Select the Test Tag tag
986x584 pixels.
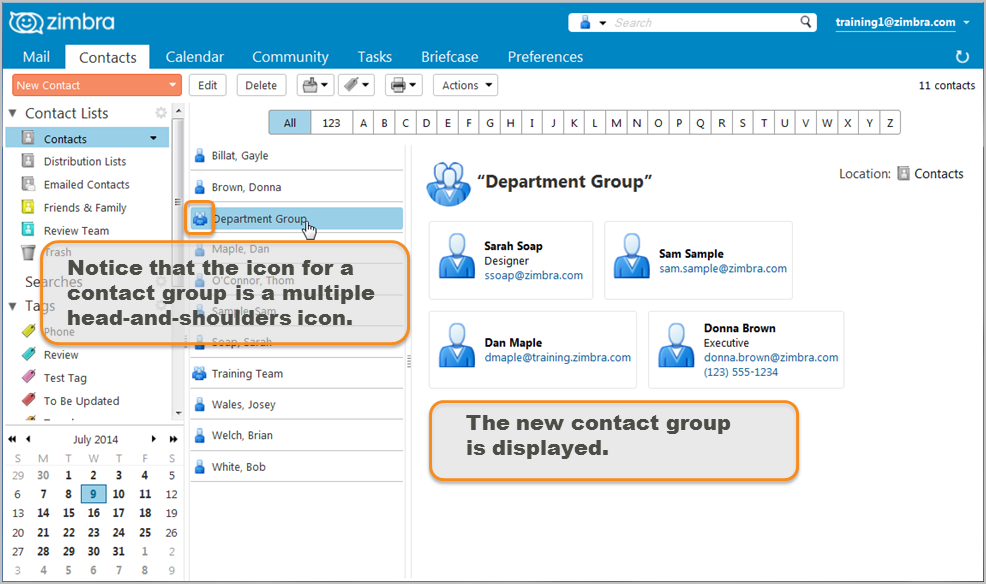coord(65,378)
